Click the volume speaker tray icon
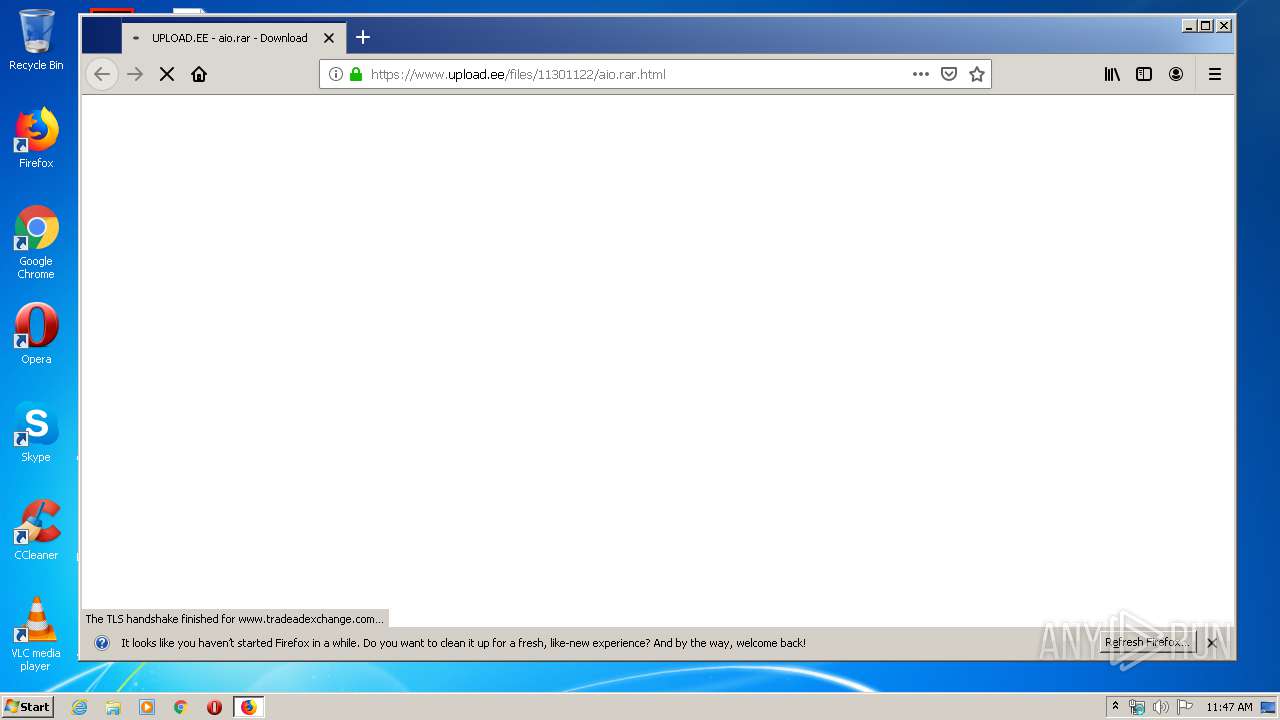Image resolution: width=1280 pixels, height=720 pixels. click(x=1160, y=707)
